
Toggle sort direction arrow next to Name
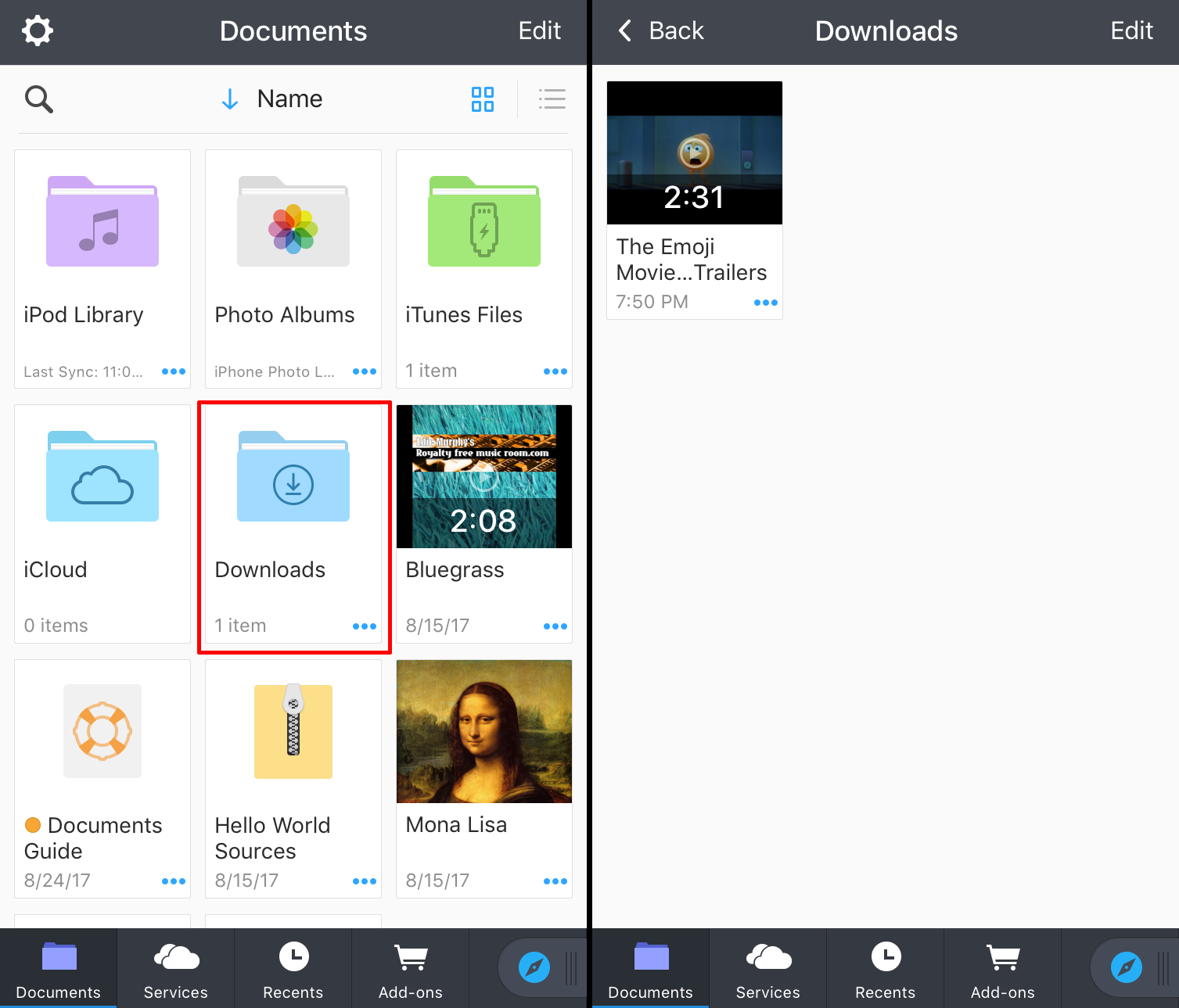pos(229,99)
